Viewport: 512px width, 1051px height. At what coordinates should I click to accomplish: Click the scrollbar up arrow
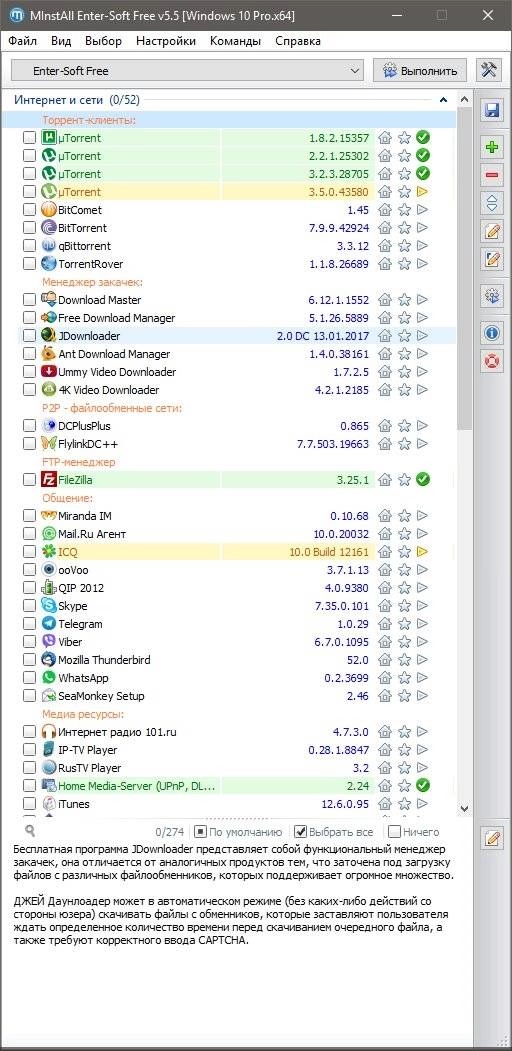[464, 99]
